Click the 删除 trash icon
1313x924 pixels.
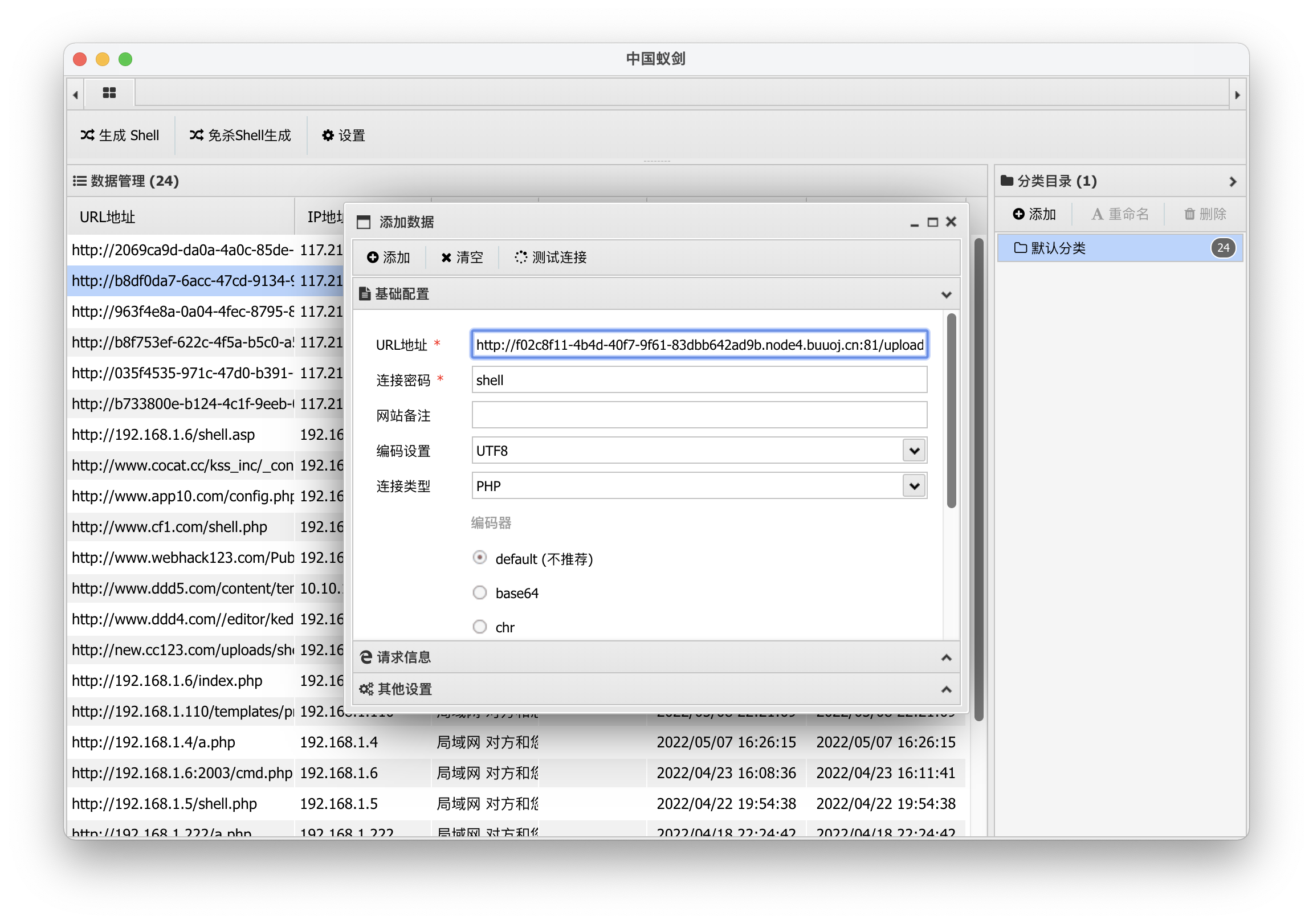tap(1189, 214)
